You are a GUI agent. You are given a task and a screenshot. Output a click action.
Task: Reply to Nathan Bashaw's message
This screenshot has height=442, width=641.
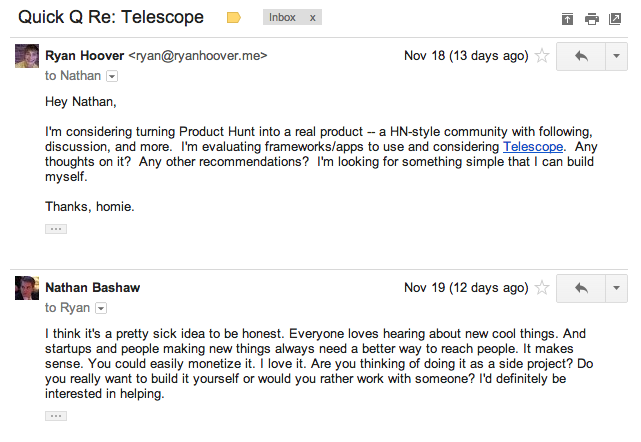tap(581, 289)
